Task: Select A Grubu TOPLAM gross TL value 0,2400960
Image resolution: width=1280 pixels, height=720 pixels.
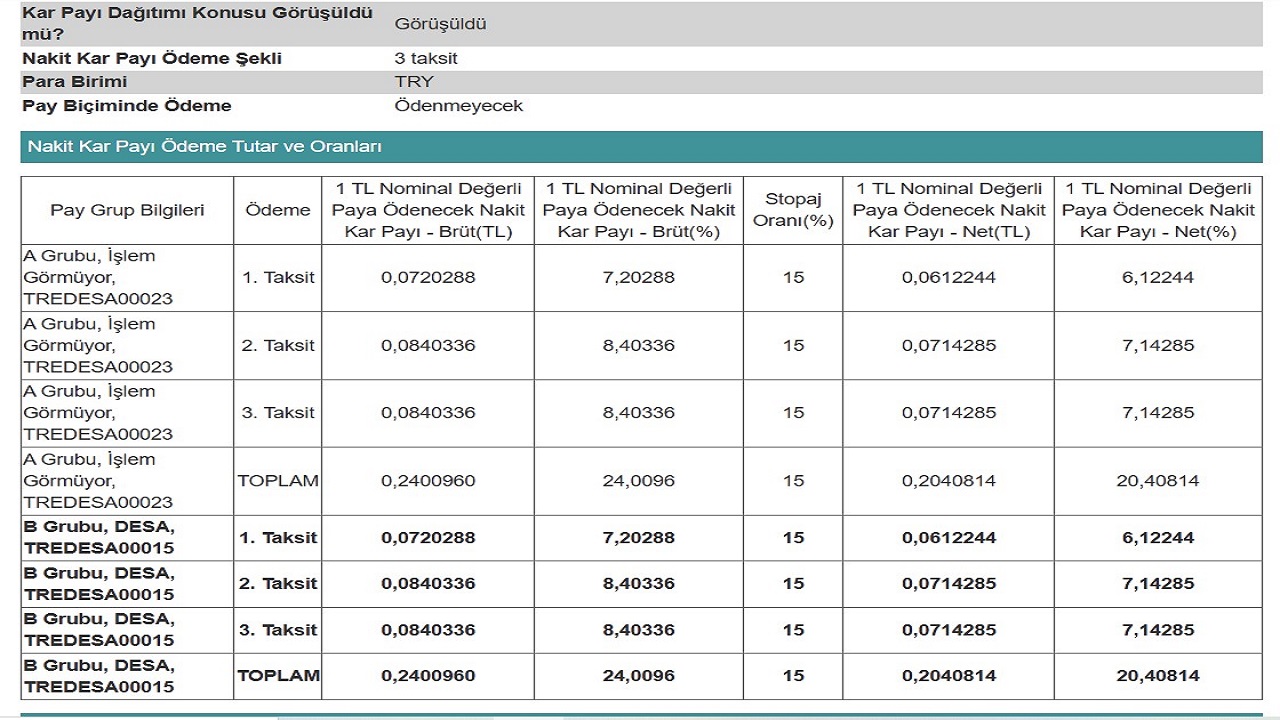Action: [x=428, y=481]
